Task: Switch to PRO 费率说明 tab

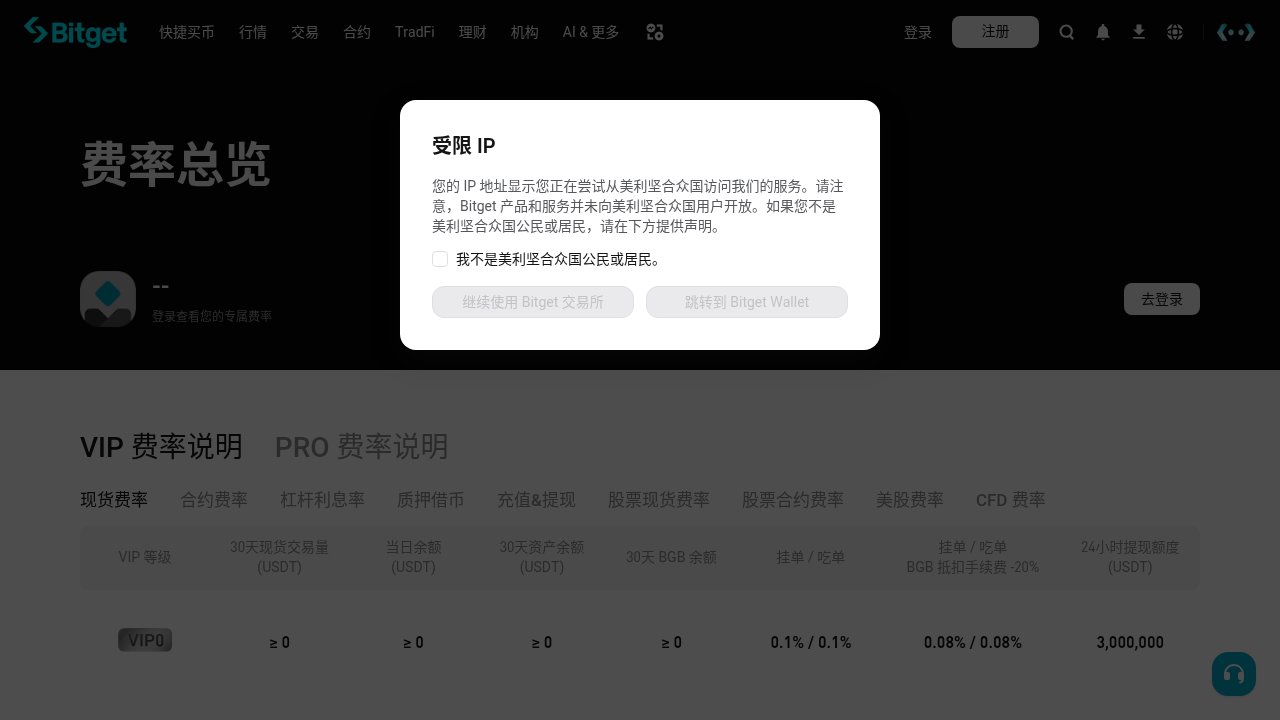Action: pos(362,446)
